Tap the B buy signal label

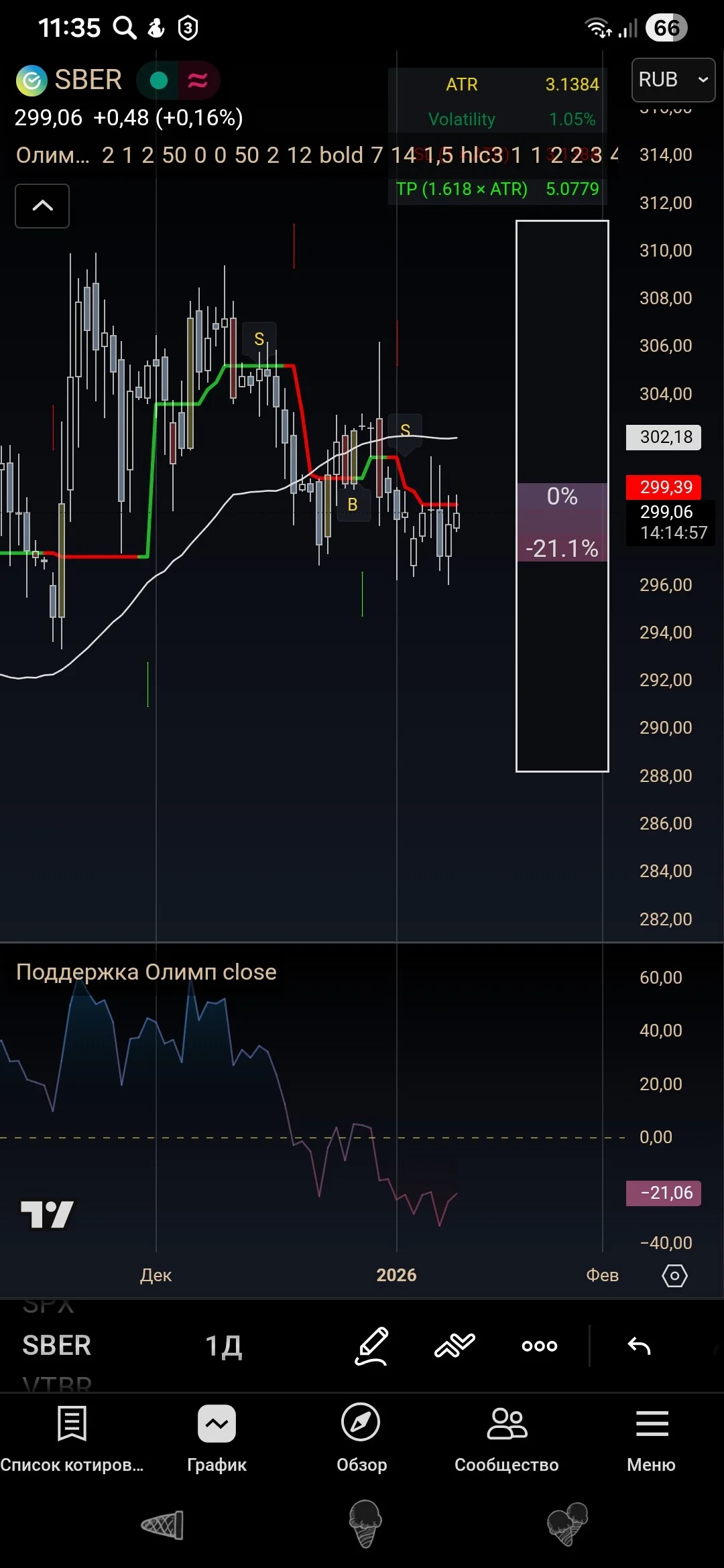[353, 505]
